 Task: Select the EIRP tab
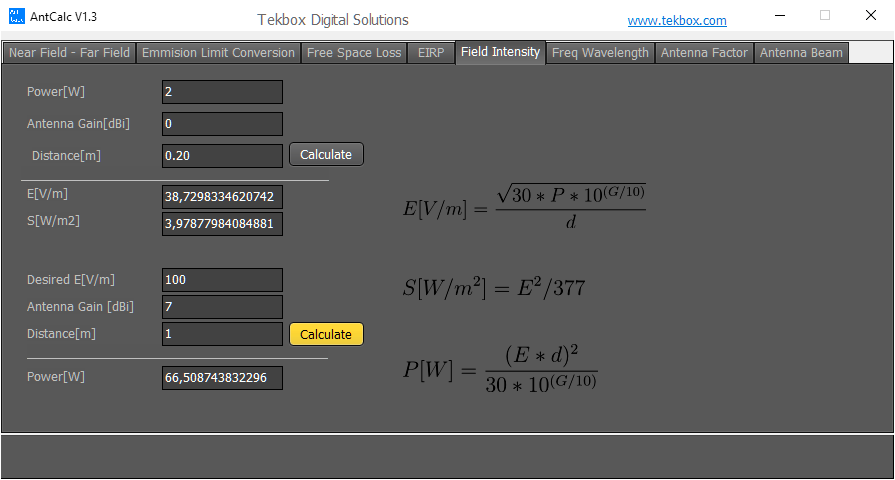[x=431, y=53]
